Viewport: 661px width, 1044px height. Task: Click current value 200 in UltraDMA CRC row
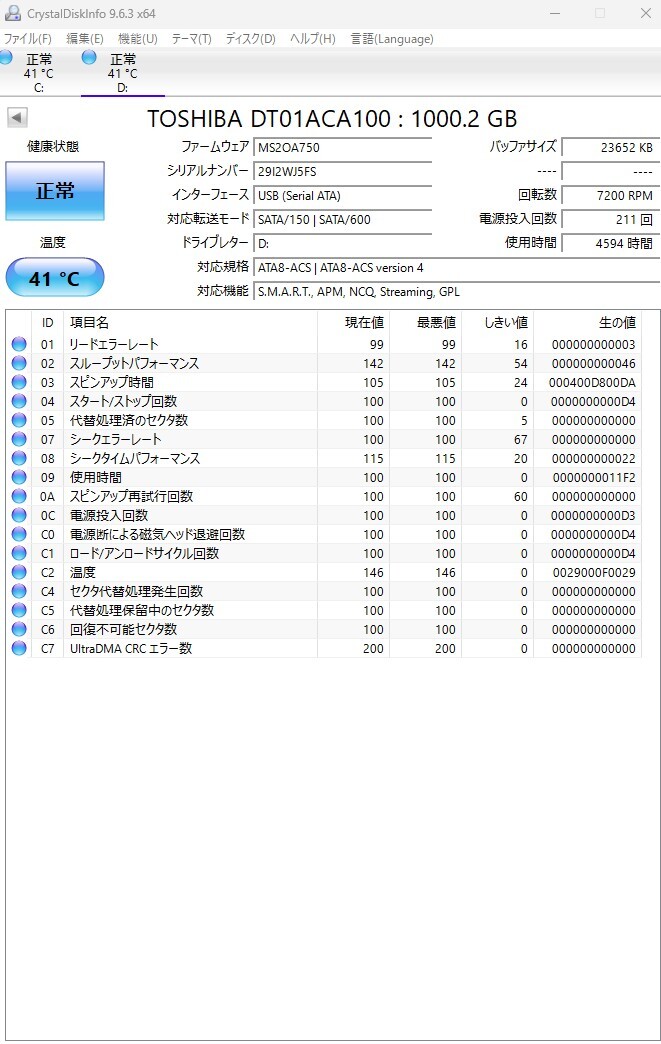tap(373, 649)
